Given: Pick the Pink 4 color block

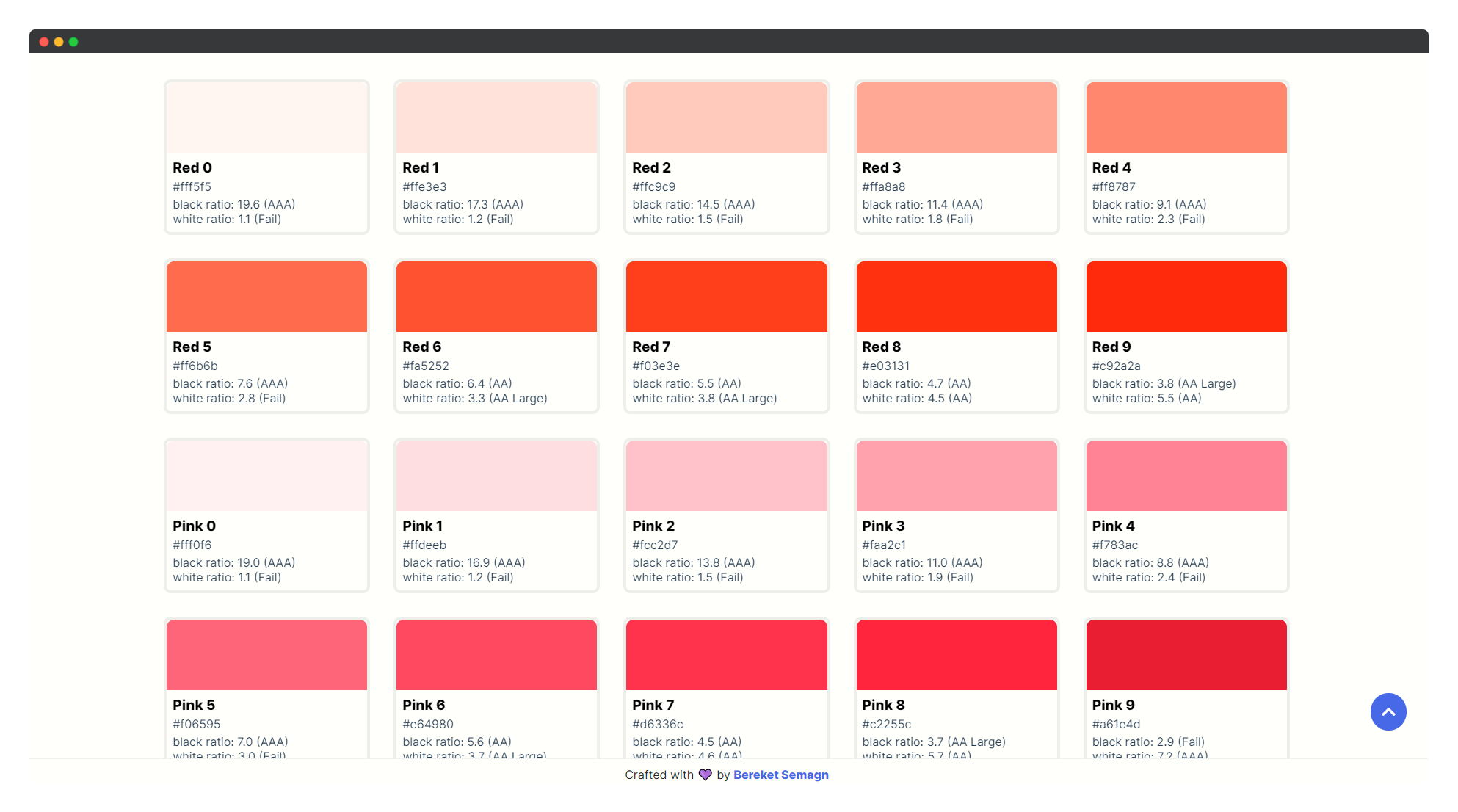Looking at the screenshot, I should tap(1186, 476).
